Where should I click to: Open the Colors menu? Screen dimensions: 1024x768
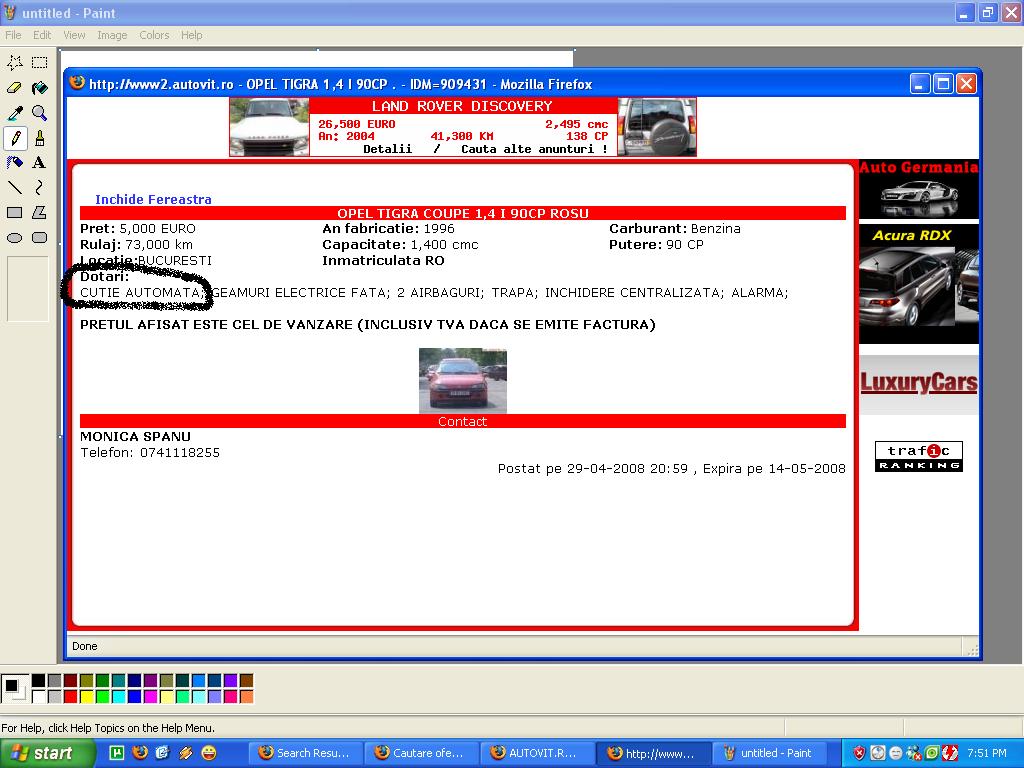coord(154,35)
